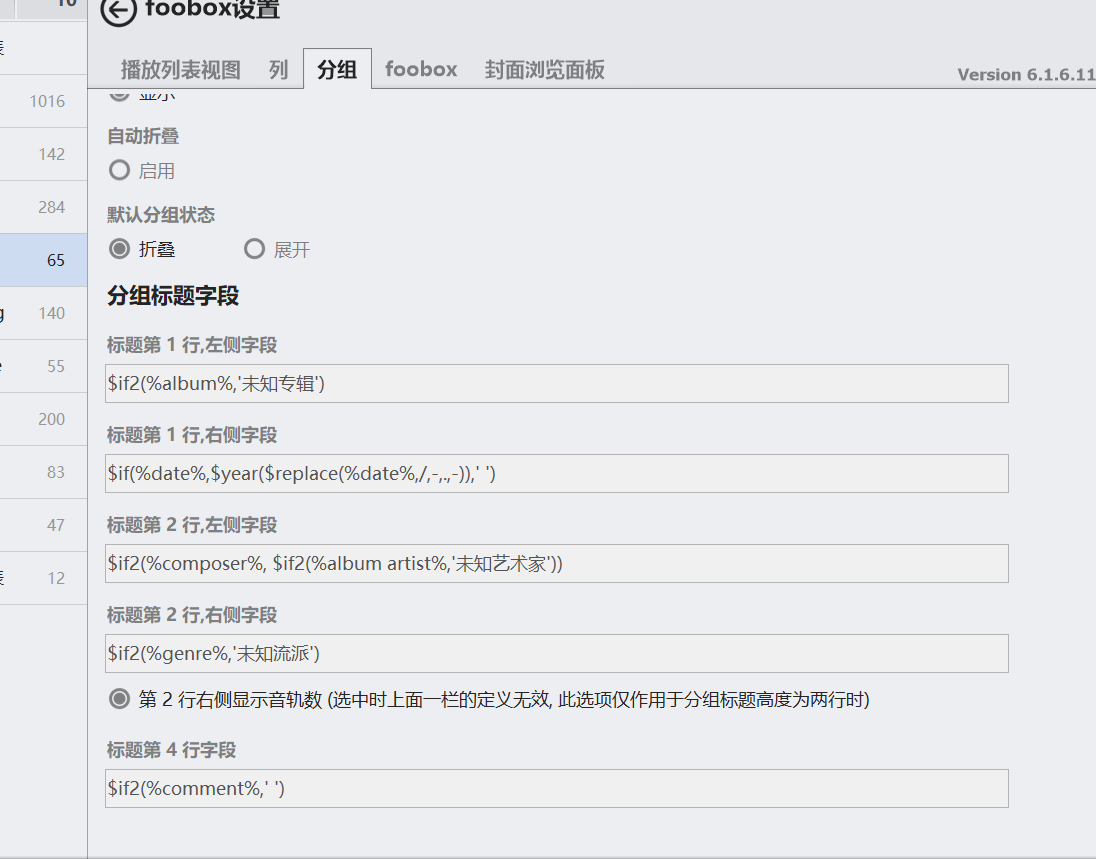1096x859 pixels.
Task: Switch to the 播放列表视图 tab
Action: 181,70
